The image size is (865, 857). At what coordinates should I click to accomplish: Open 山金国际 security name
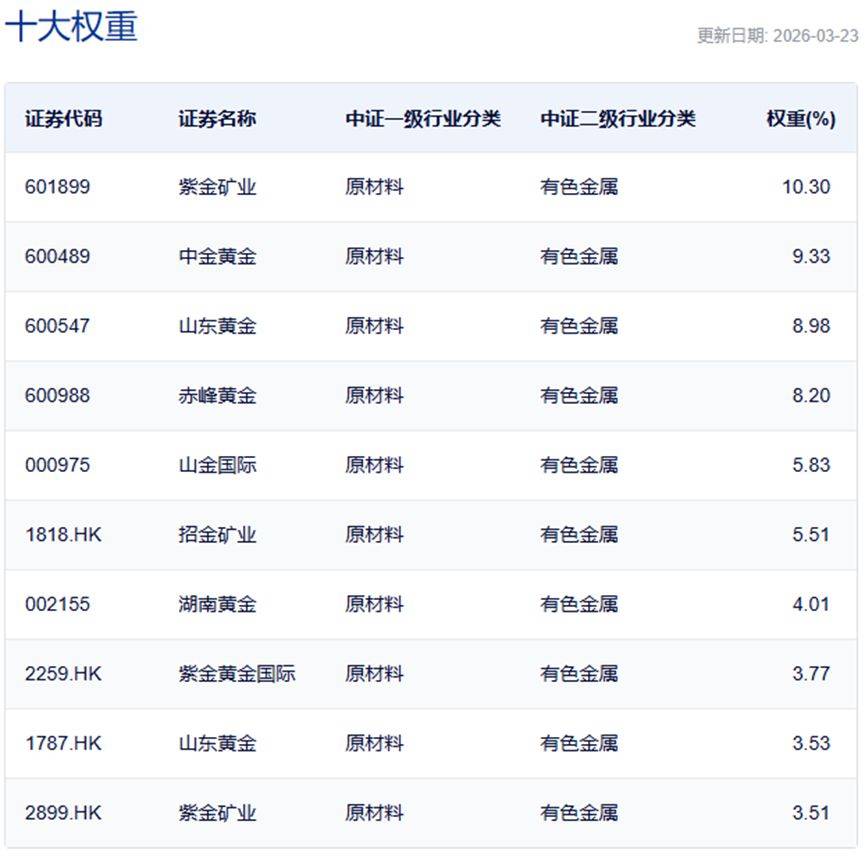click(217, 465)
